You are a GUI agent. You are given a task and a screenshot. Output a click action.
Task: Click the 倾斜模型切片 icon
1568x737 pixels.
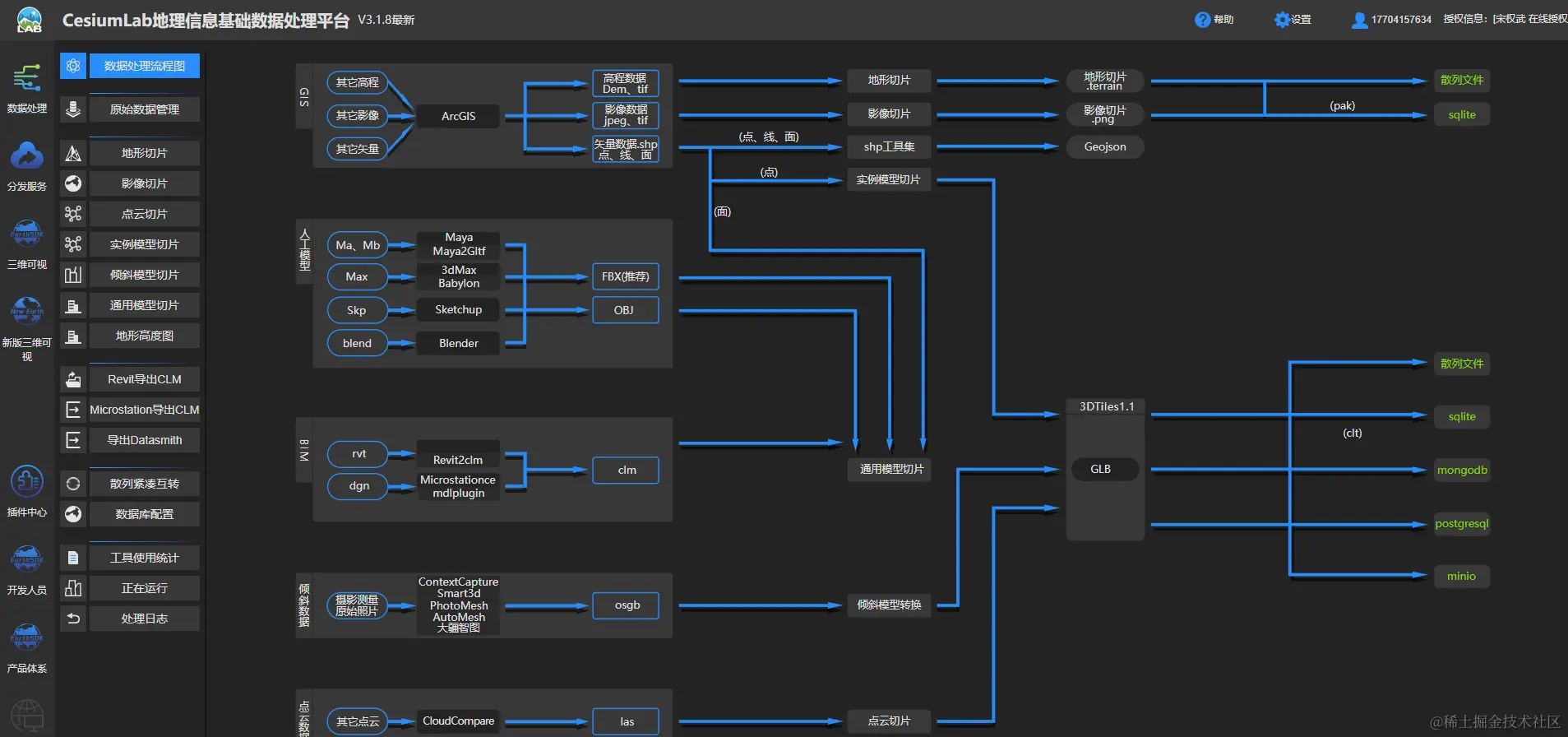[x=73, y=275]
